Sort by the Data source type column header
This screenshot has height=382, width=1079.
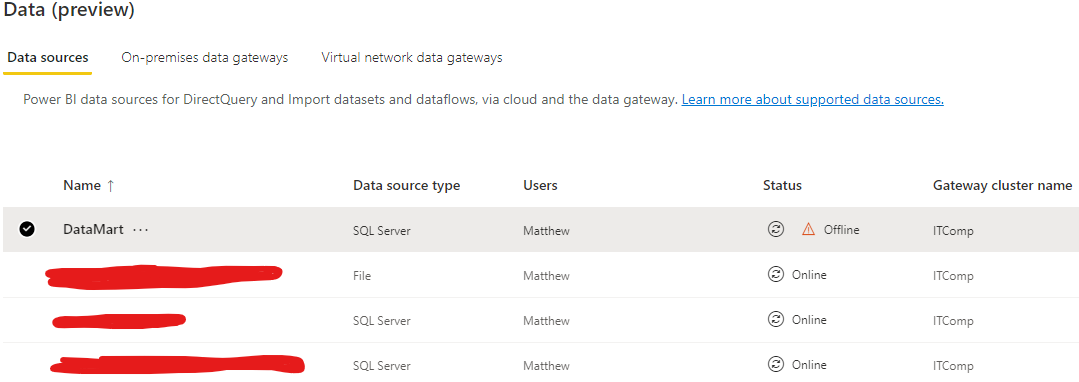pyautogui.click(x=406, y=185)
